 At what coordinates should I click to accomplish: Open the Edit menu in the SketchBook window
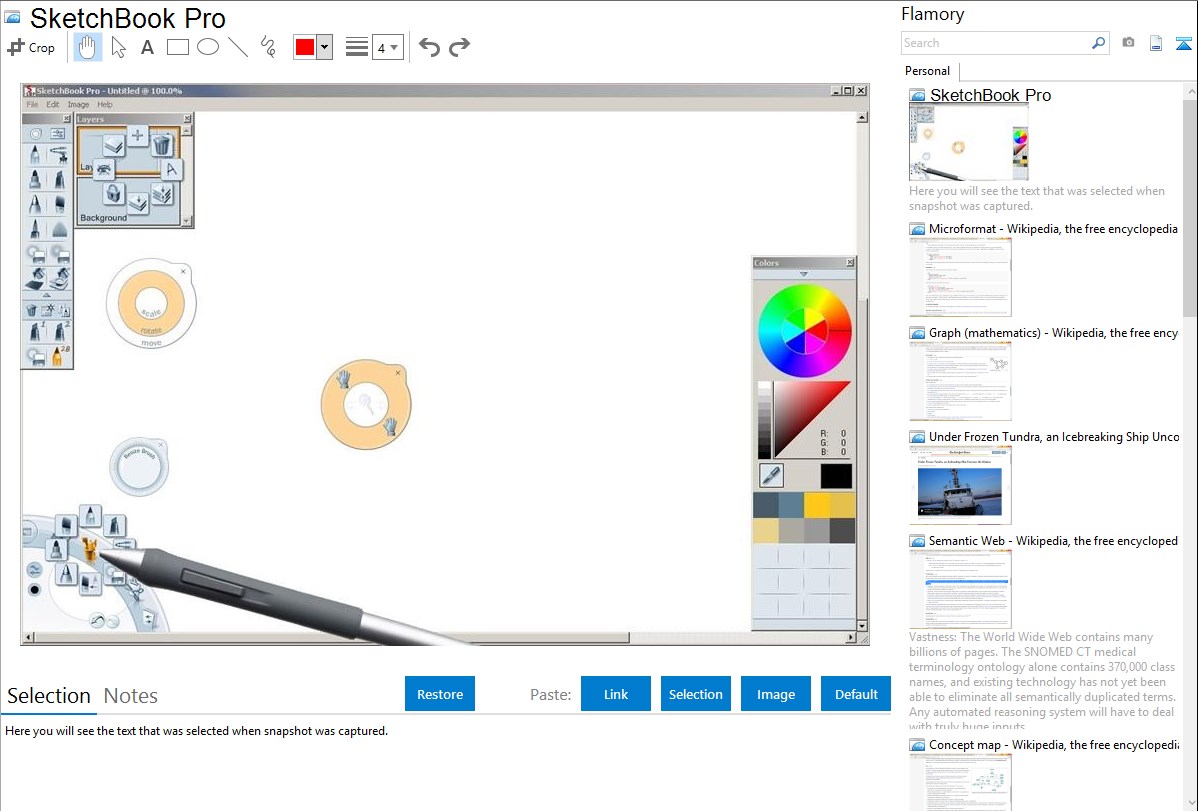click(53, 104)
